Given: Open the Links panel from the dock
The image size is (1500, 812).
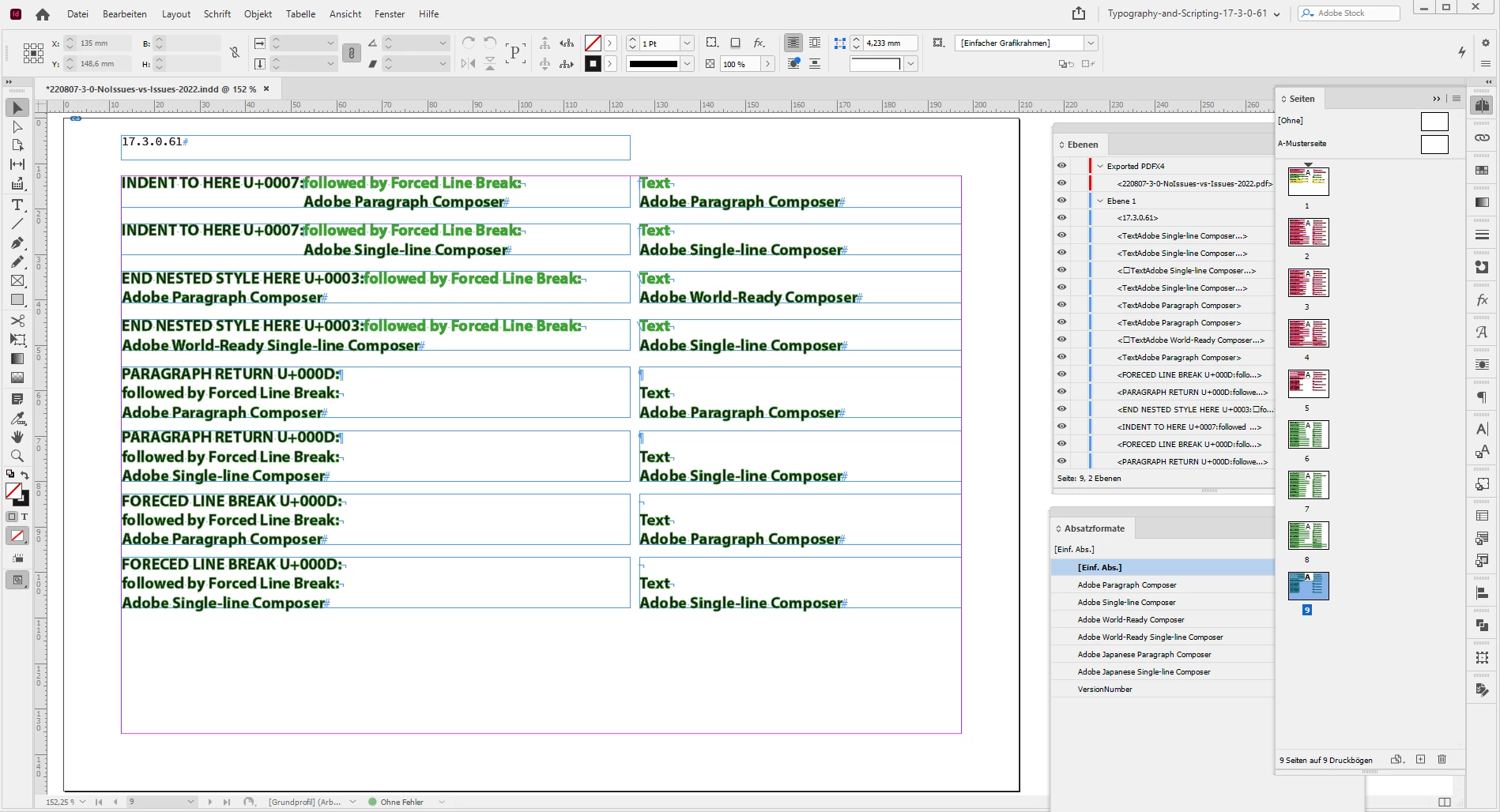Looking at the screenshot, I should pyautogui.click(x=1482, y=137).
